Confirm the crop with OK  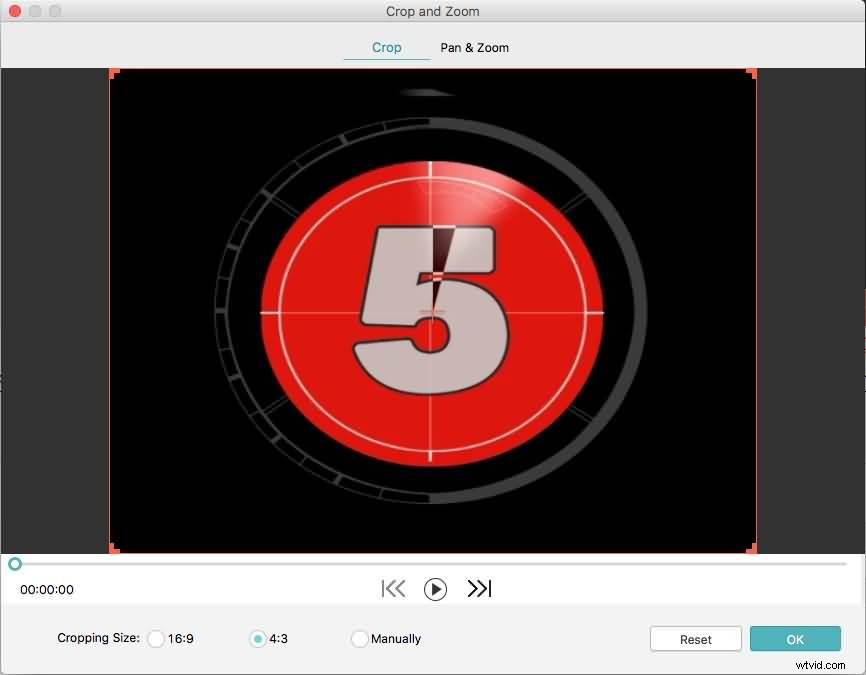coord(795,638)
